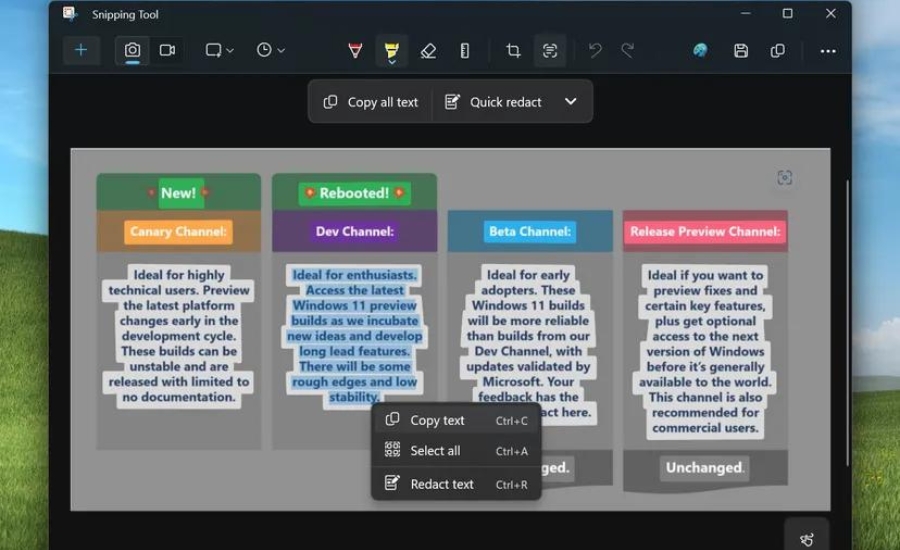Image resolution: width=900 pixels, height=550 pixels.
Task: Click the Edit in Paint icon
Action: pyautogui.click(x=700, y=51)
